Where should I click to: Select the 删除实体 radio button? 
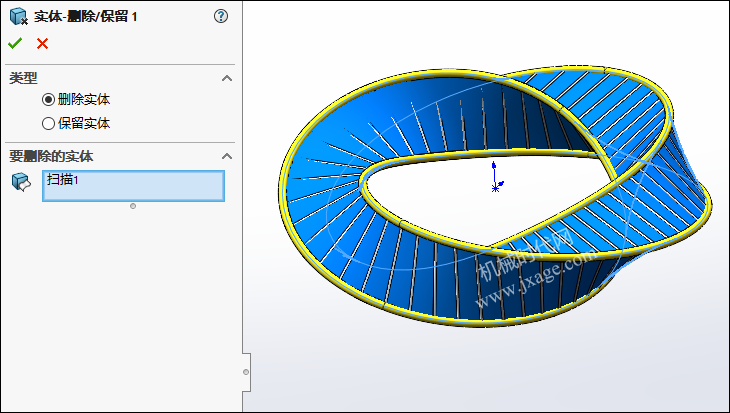(48, 99)
